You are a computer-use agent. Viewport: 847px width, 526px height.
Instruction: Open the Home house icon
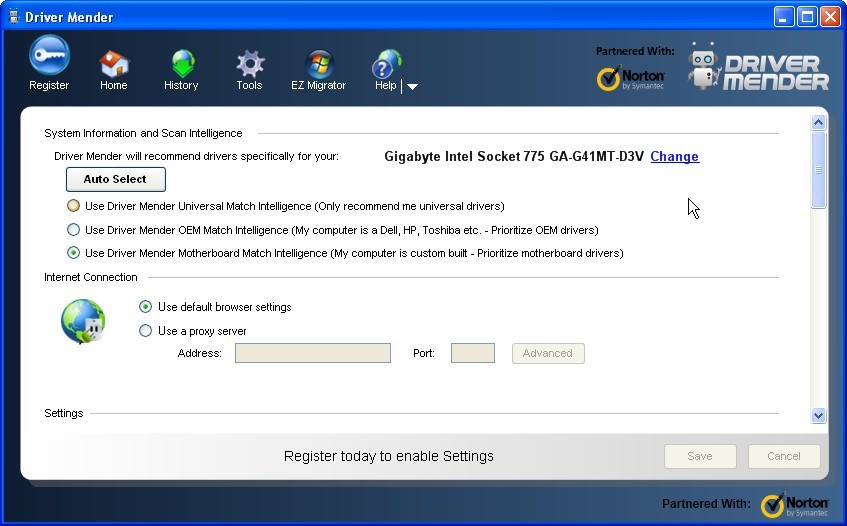click(x=113, y=63)
